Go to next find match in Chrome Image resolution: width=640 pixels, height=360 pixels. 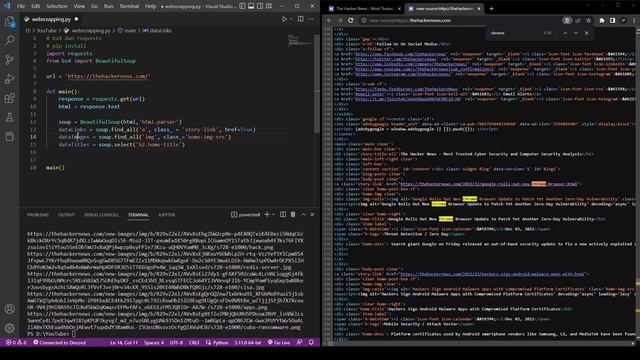[576, 33]
